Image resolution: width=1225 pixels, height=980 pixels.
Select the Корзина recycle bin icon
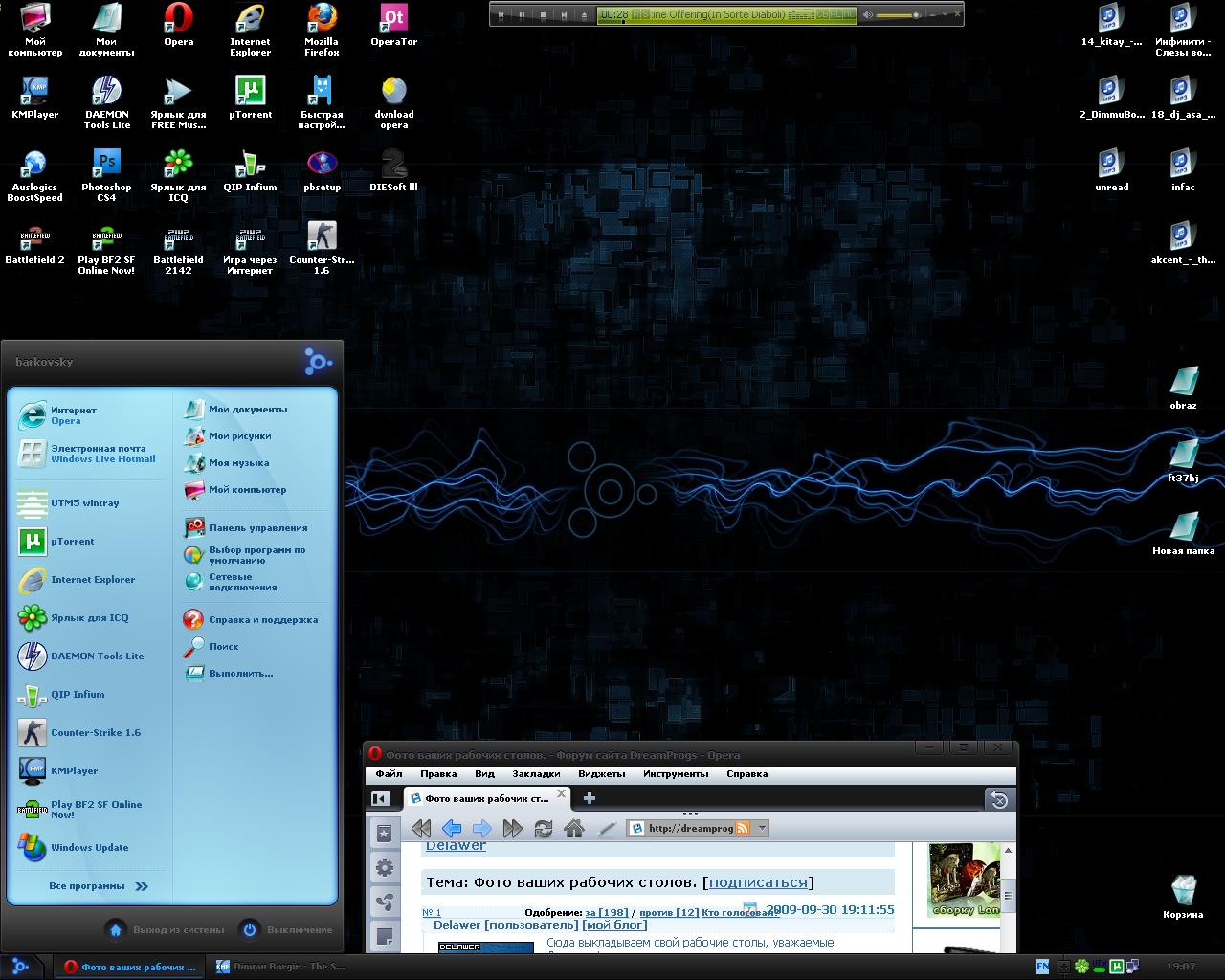(1183, 898)
